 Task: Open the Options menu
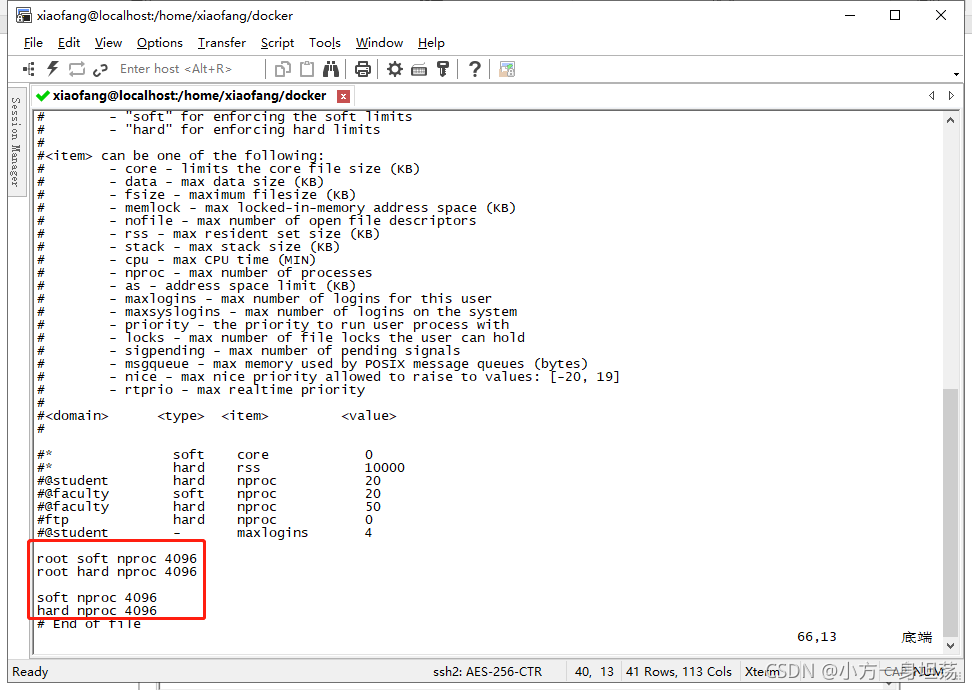click(160, 43)
